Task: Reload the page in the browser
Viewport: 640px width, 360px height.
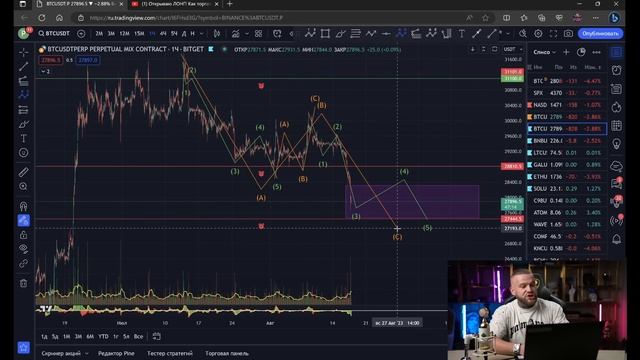Action: tap(42, 18)
